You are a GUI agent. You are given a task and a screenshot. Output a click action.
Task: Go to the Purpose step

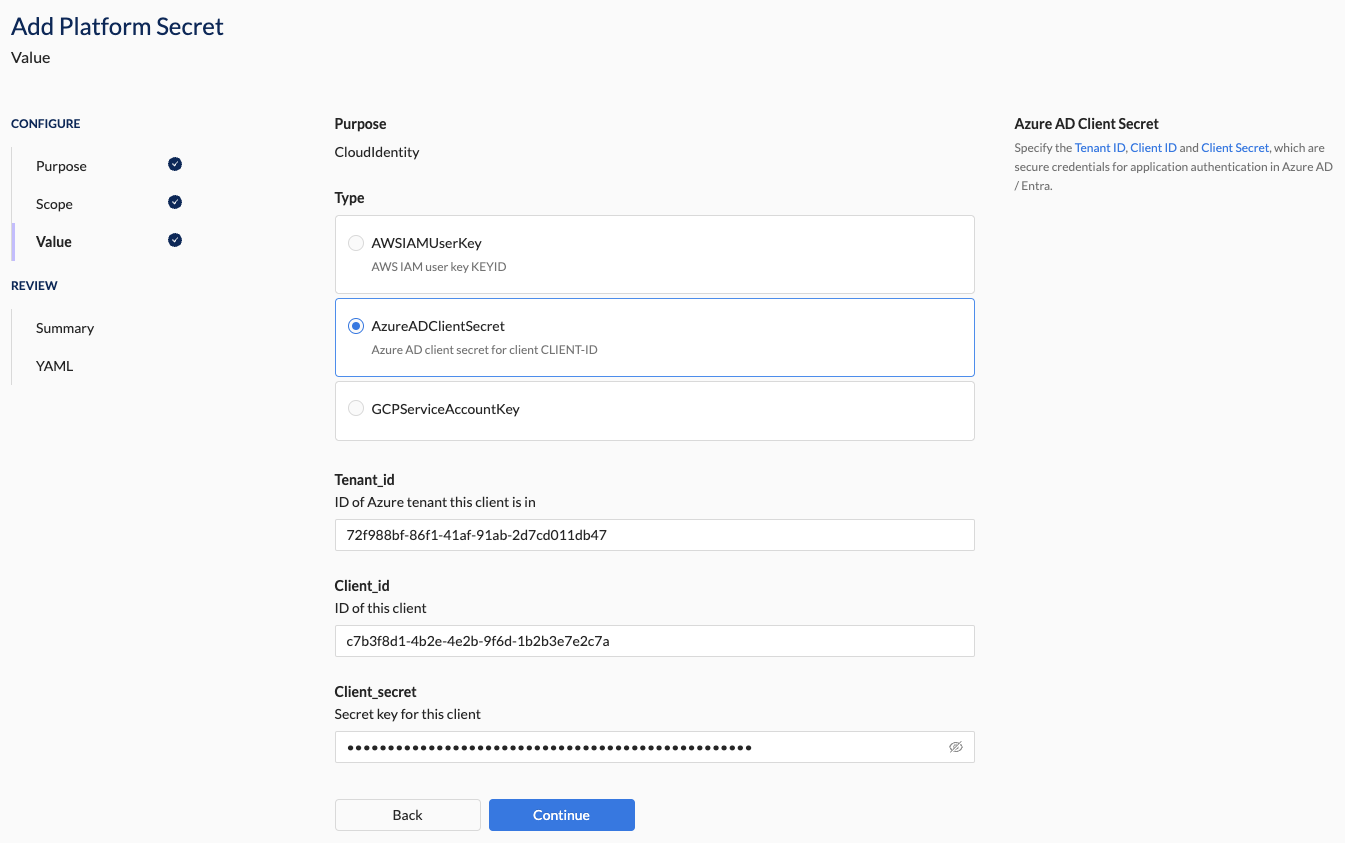[61, 166]
